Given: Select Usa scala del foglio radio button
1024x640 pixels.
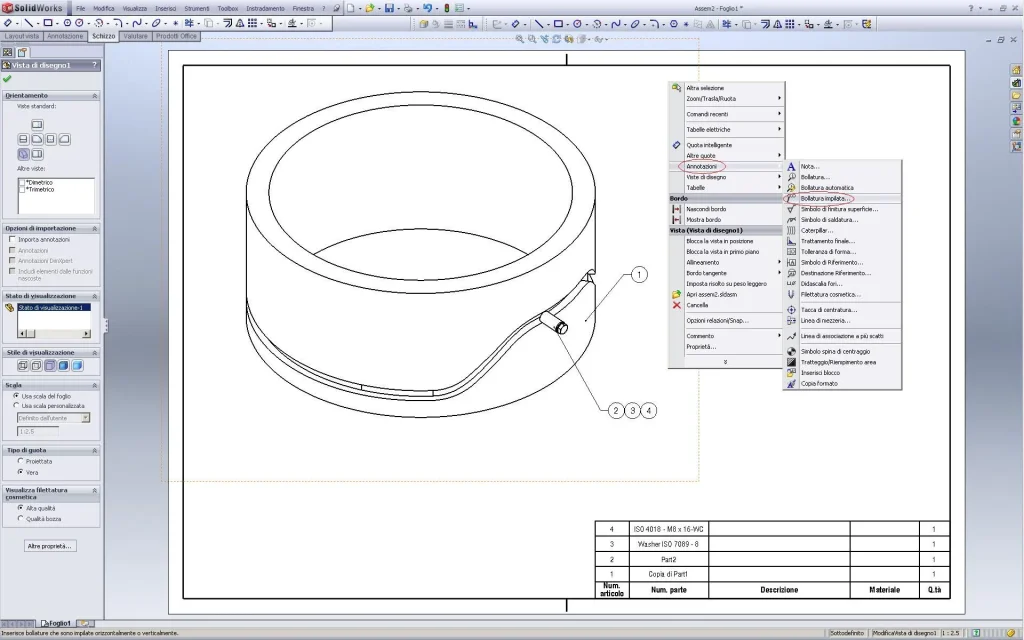Looking at the screenshot, I should click(x=16, y=396).
